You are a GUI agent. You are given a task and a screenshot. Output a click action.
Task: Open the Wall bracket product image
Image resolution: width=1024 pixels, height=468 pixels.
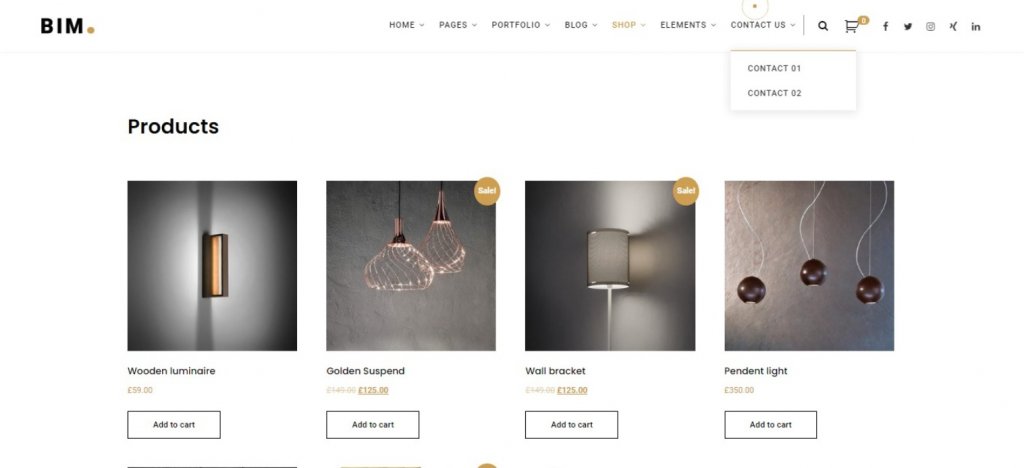[610, 266]
